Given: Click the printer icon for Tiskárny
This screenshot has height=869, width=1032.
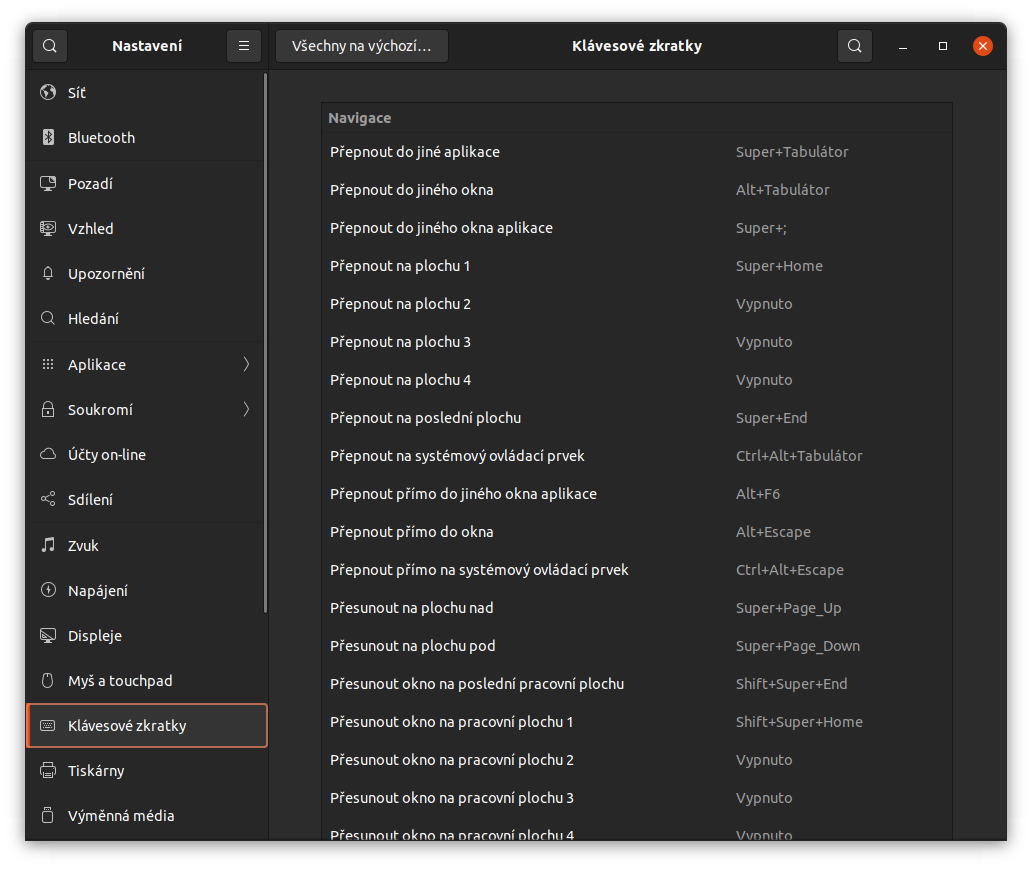Looking at the screenshot, I should (x=48, y=771).
